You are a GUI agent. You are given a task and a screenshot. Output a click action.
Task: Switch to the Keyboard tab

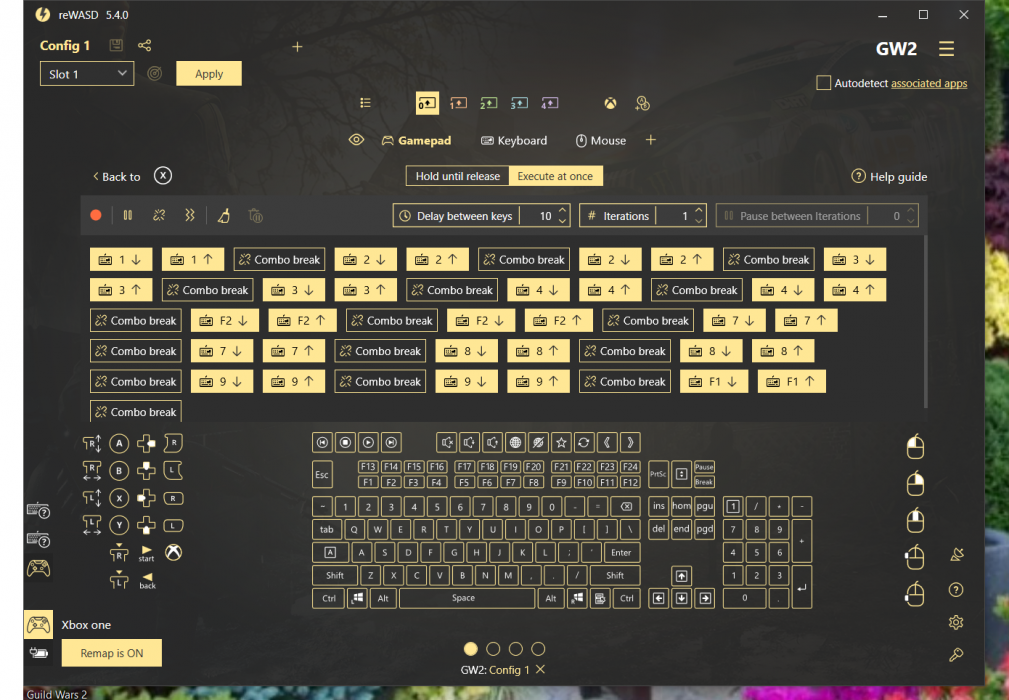tap(514, 141)
